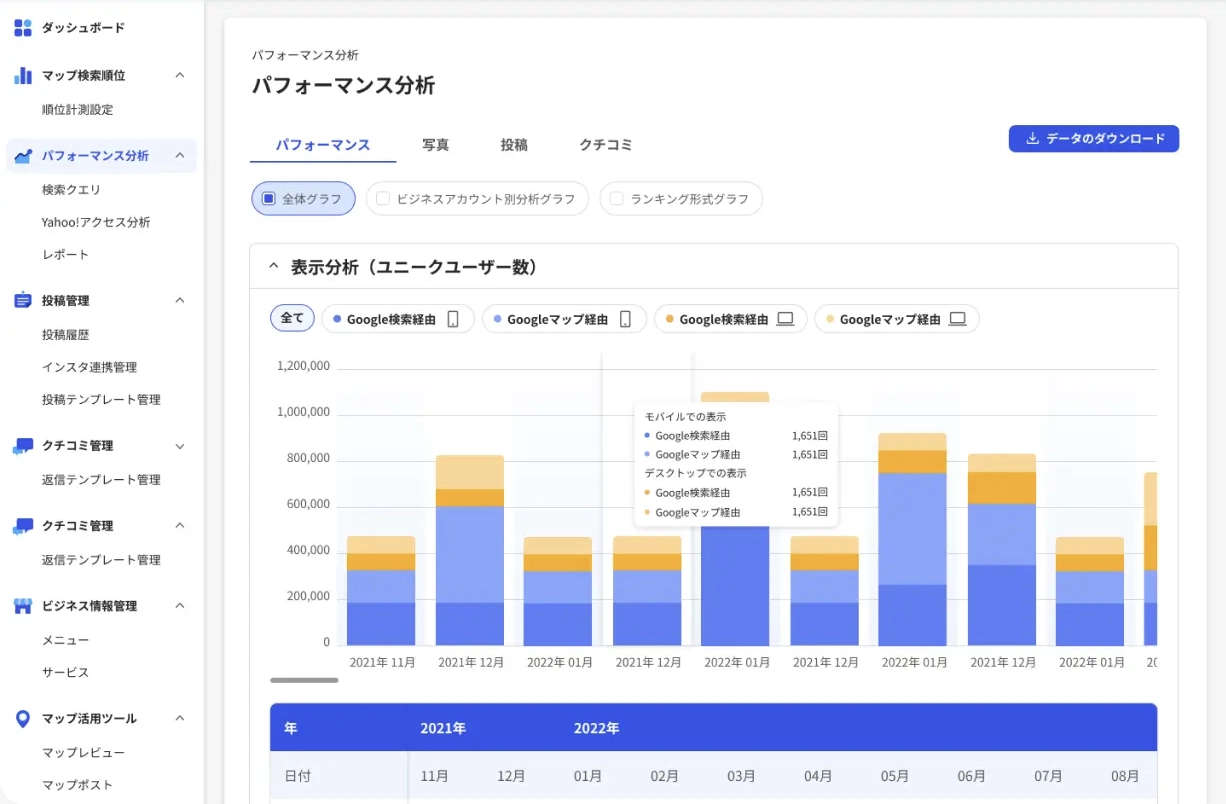1226x804 pixels.
Task: Click the 2021年 12月 tallest stacked bar
Action: [x=470, y=550]
